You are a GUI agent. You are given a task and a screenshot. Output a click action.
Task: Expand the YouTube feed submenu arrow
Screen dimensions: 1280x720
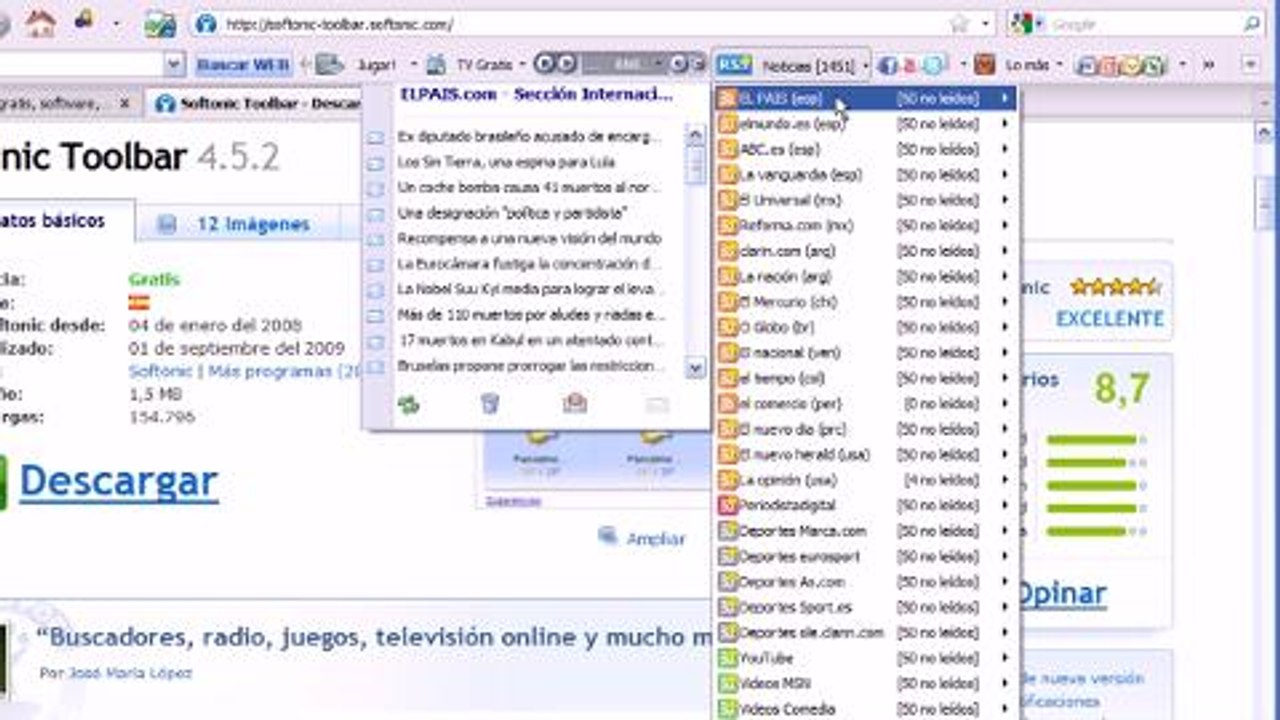pos(1004,658)
